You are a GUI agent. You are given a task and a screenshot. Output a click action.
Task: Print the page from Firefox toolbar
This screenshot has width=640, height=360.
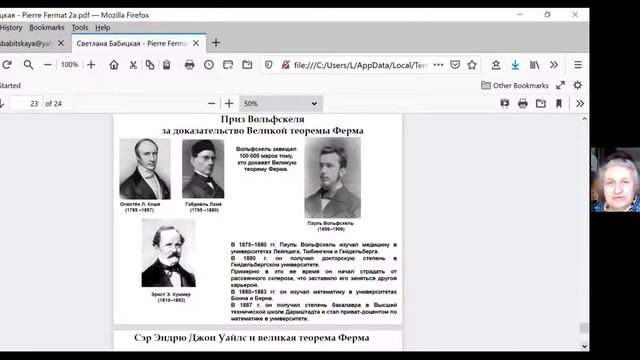click(189, 64)
